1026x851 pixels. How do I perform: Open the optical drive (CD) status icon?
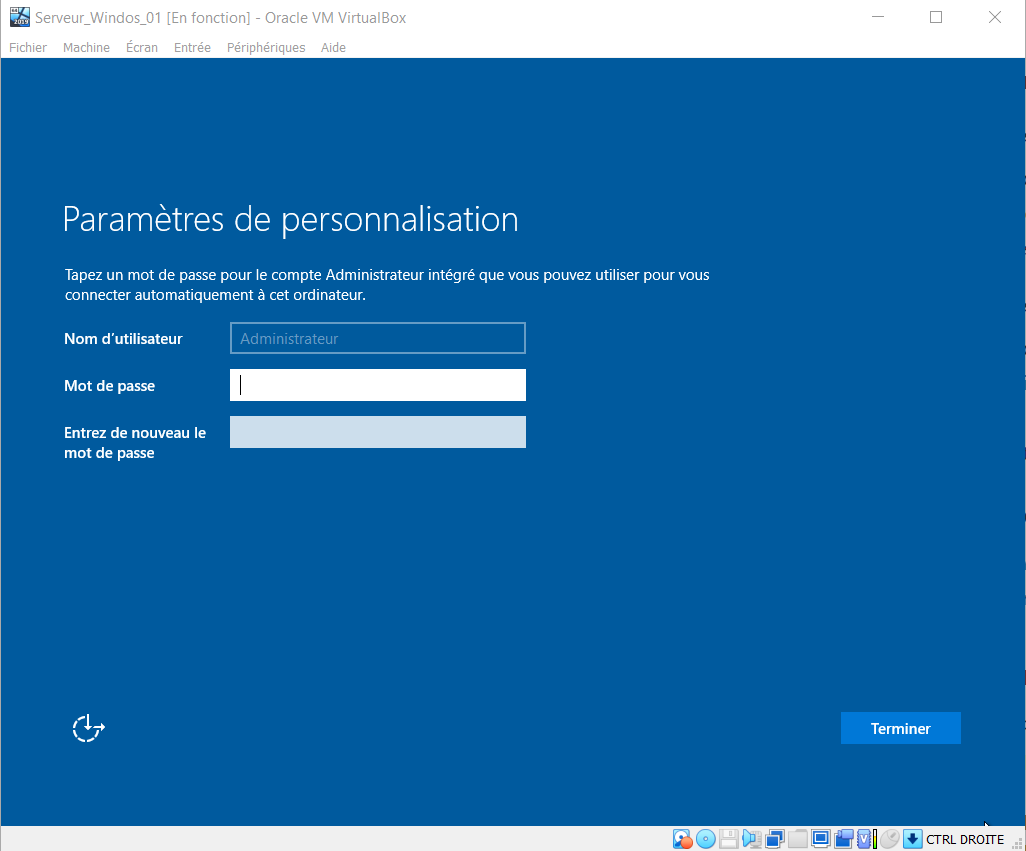click(706, 839)
